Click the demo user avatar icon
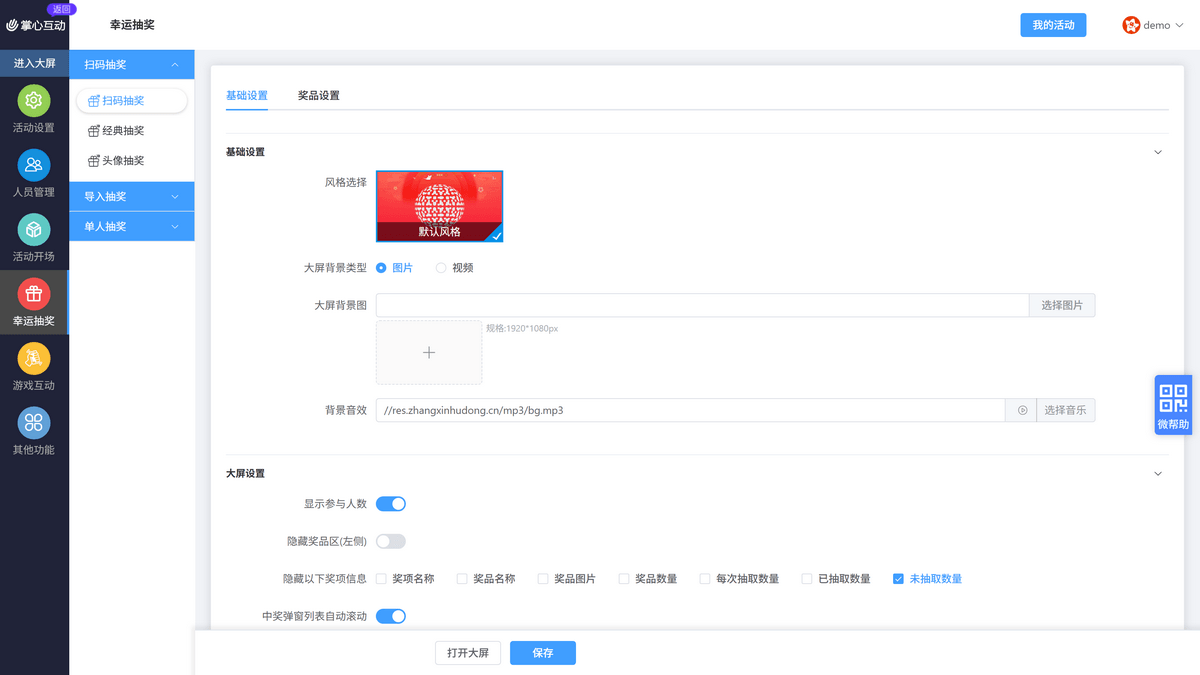This screenshot has width=1200, height=675. click(x=1131, y=25)
